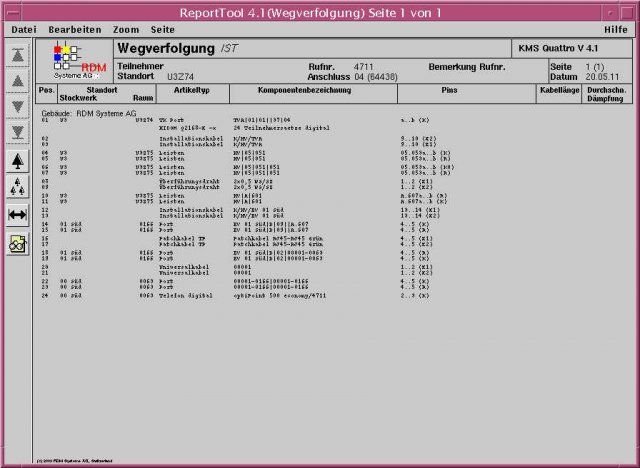Open the Hilfe menu

(616, 30)
